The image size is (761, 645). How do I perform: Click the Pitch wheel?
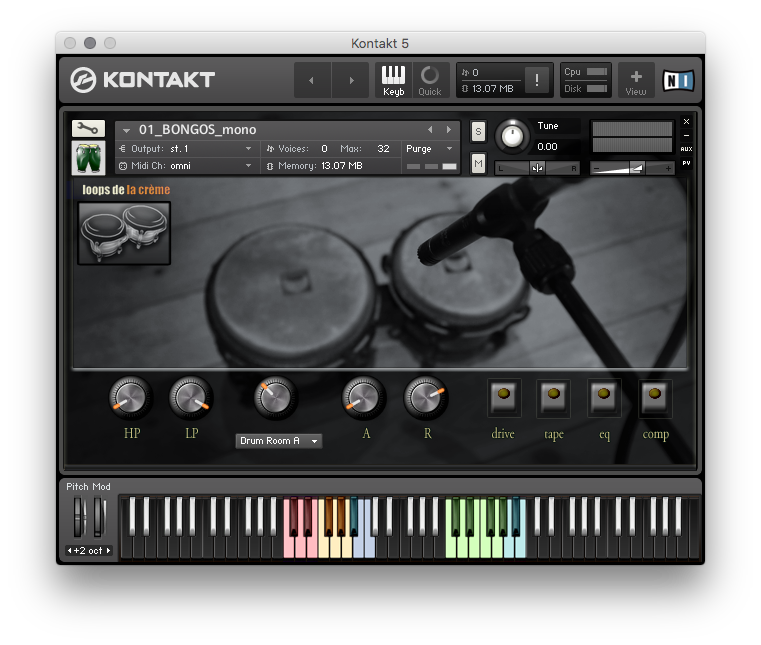coord(79,517)
